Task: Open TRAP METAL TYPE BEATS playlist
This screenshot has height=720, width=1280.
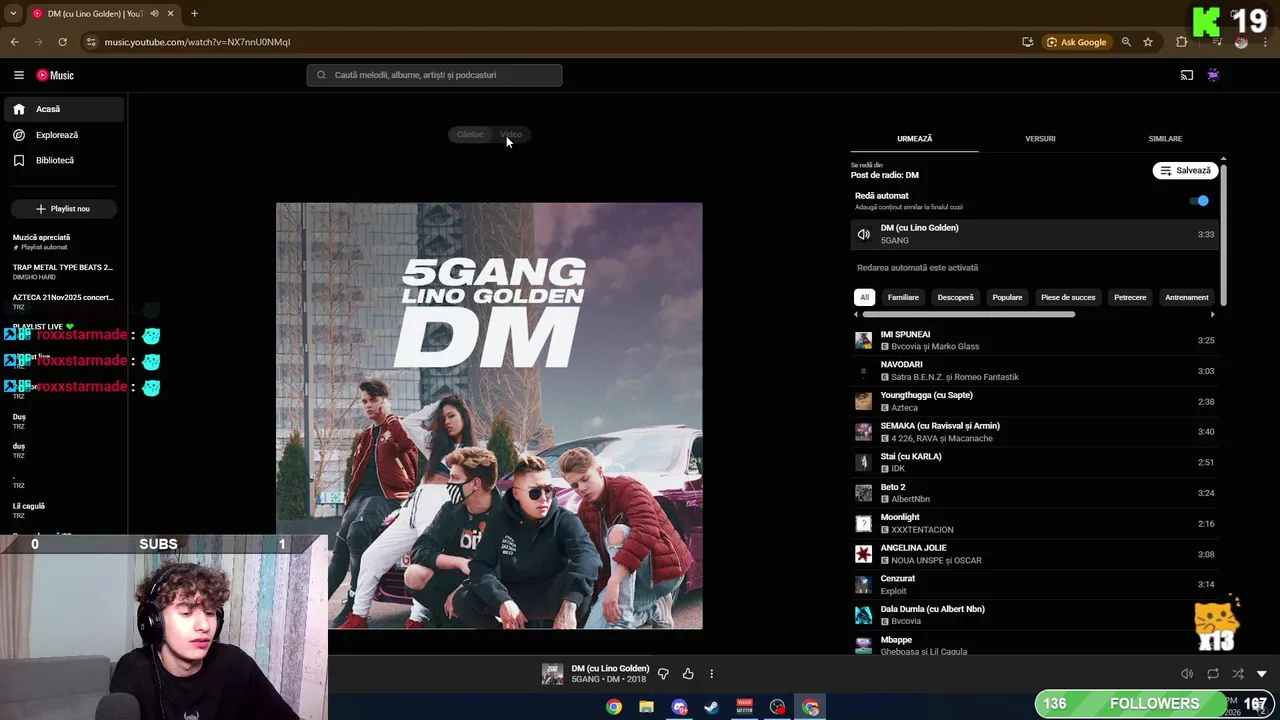Action: point(64,272)
